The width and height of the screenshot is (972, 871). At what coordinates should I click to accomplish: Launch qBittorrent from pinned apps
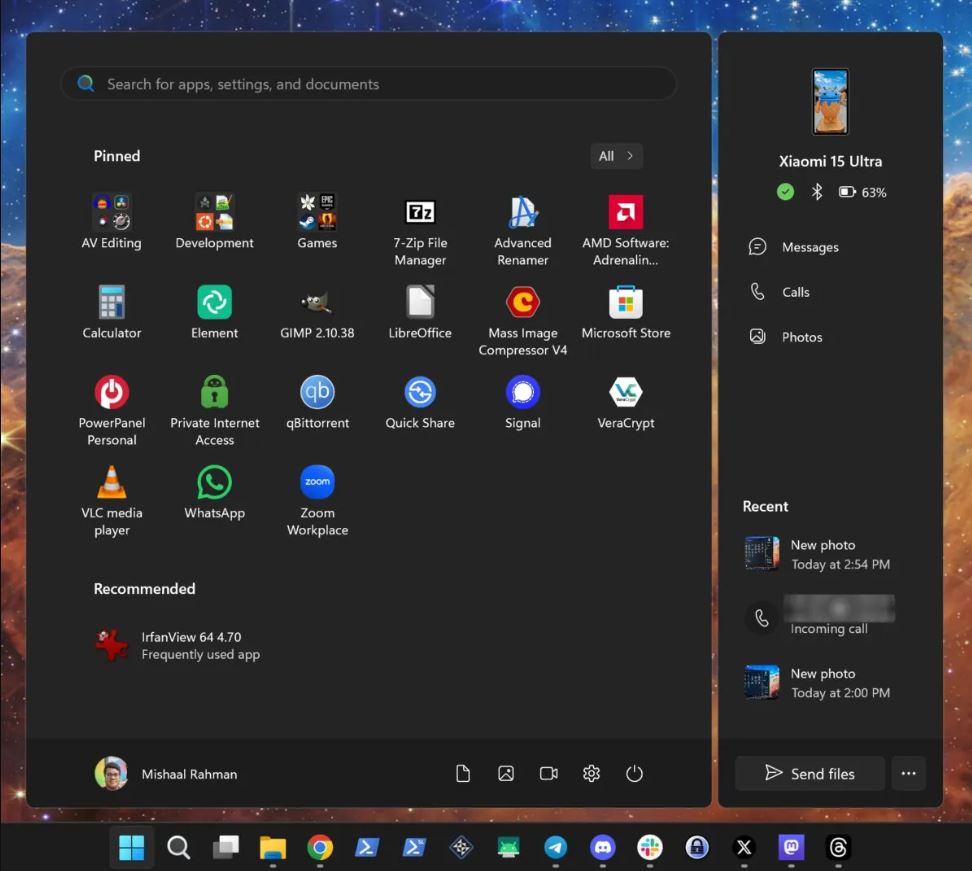(x=317, y=393)
